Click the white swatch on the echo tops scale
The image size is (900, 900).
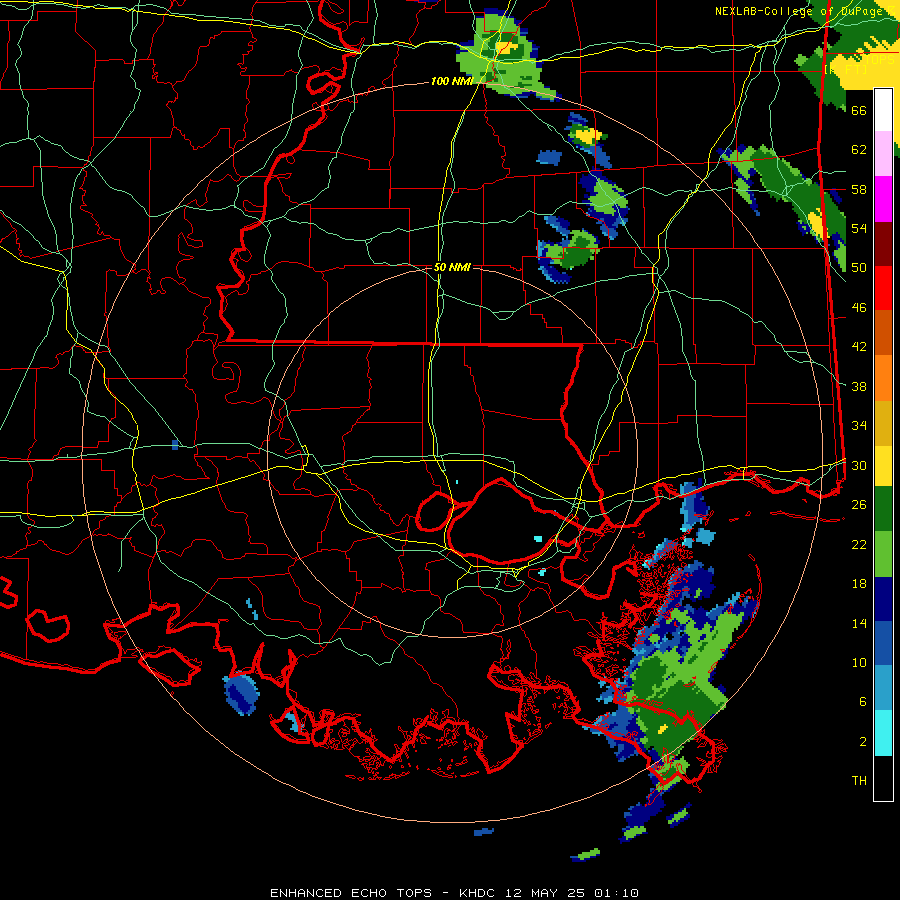point(883,110)
